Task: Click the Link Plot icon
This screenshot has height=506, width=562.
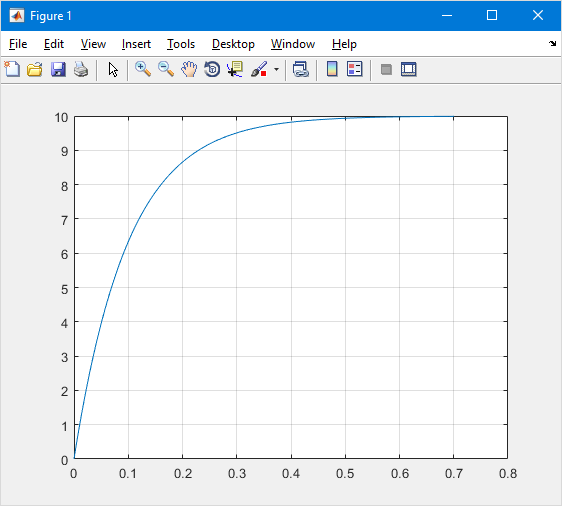Action: pos(301,69)
